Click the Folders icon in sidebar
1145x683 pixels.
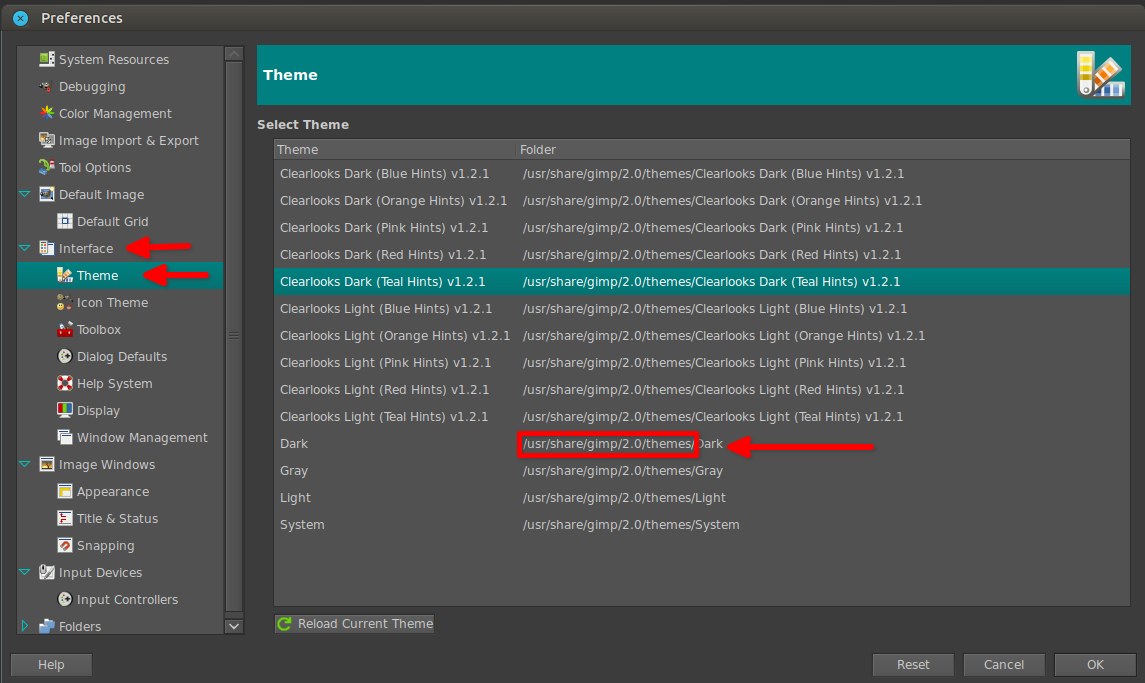point(47,626)
